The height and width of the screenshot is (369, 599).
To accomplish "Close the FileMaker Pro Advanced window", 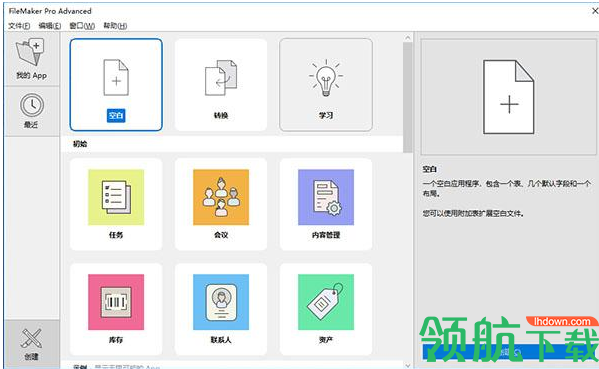I will [595, 11].
